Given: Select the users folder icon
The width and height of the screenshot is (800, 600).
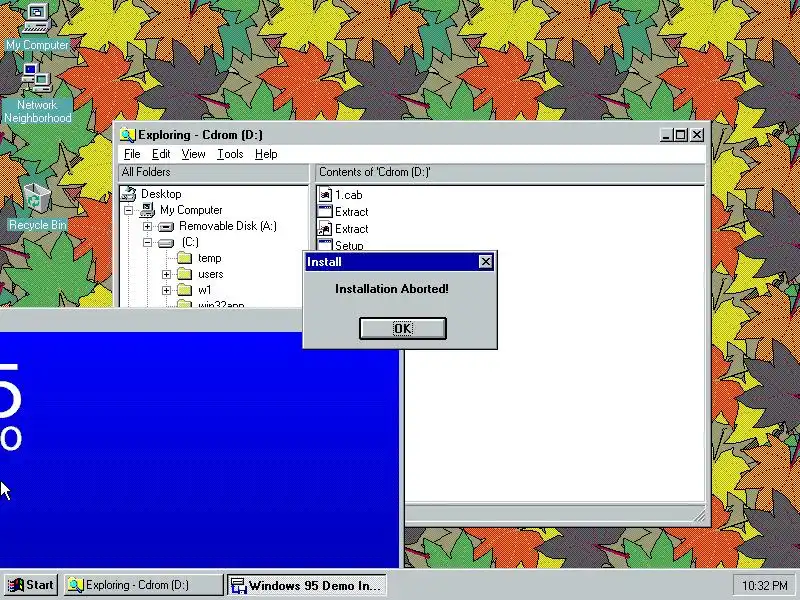Looking at the screenshot, I should tap(184, 274).
